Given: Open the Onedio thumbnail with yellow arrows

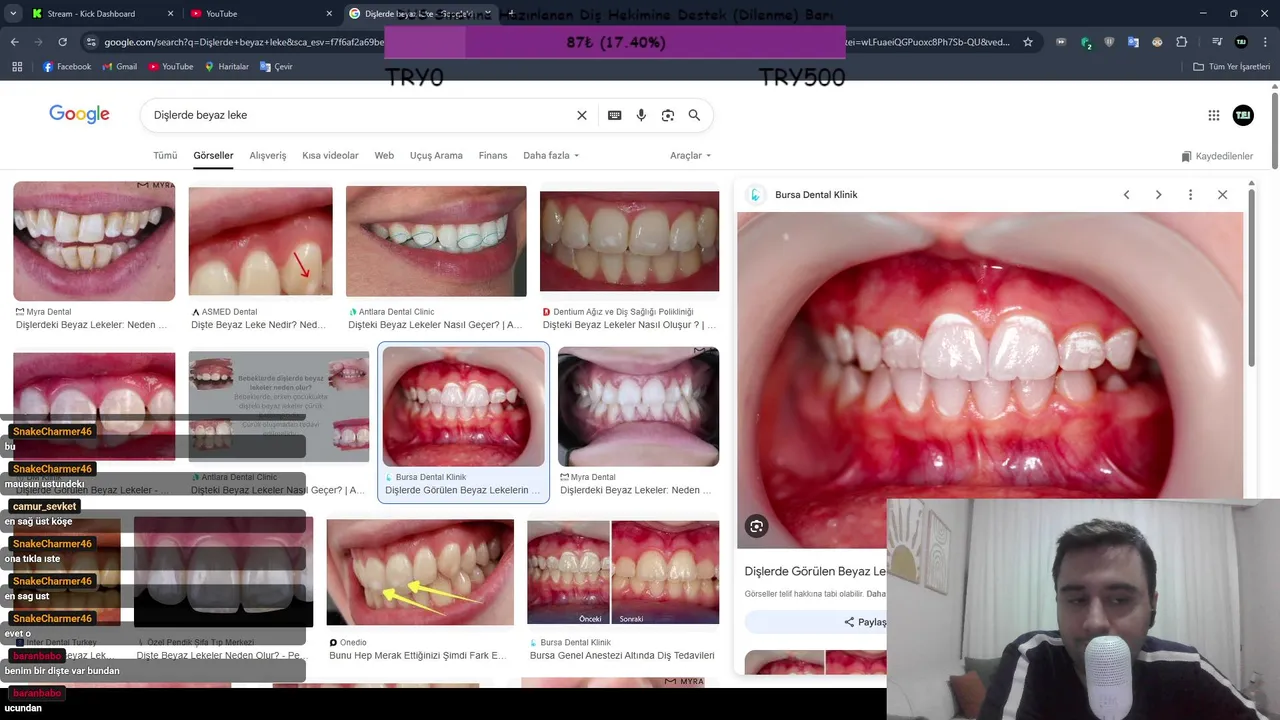Looking at the screenshot, I should point(420,572).
